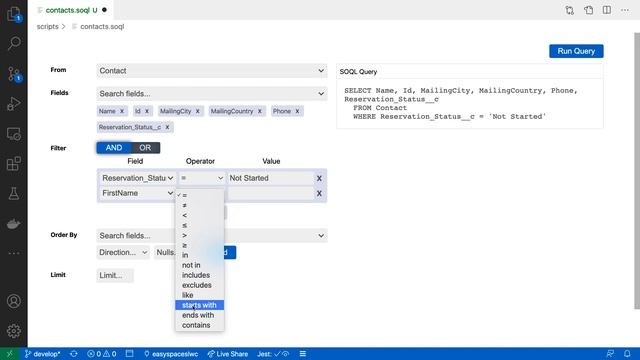Open editor More Actions ellipsis menu
Screen dimensions: 640x360
click(625, 10)
